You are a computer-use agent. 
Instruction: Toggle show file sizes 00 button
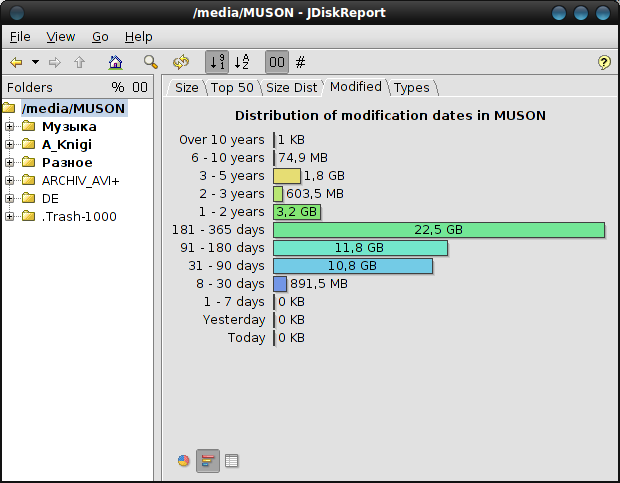277,62
